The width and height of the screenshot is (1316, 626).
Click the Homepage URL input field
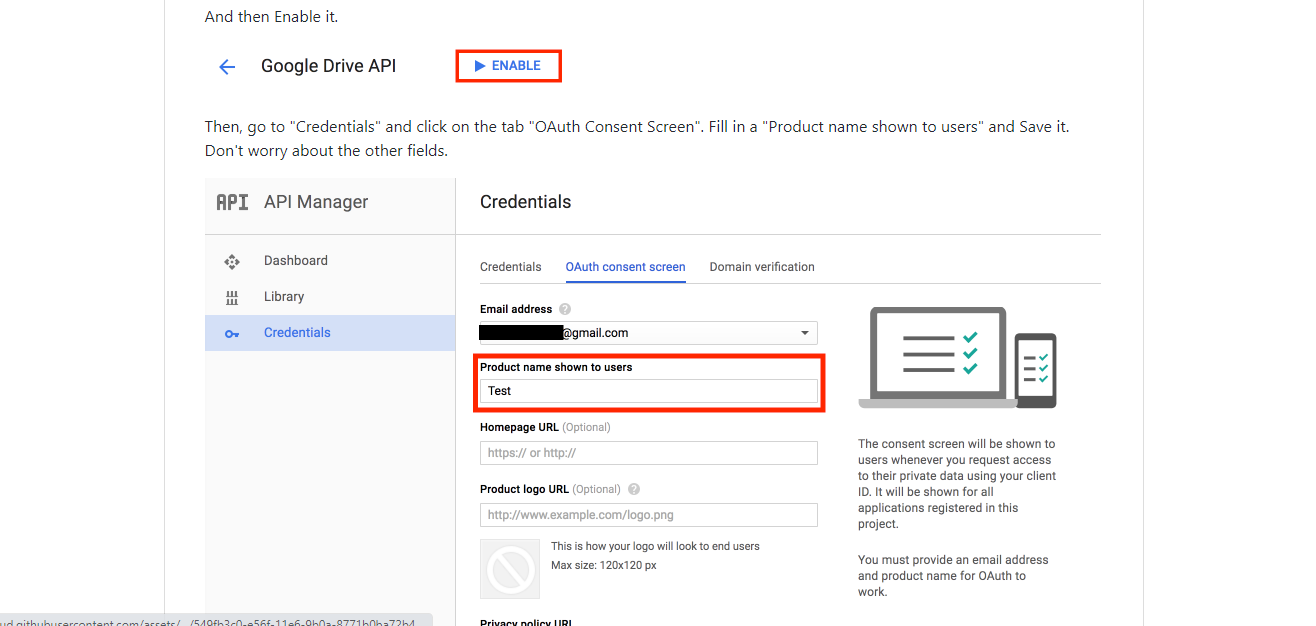649,453
